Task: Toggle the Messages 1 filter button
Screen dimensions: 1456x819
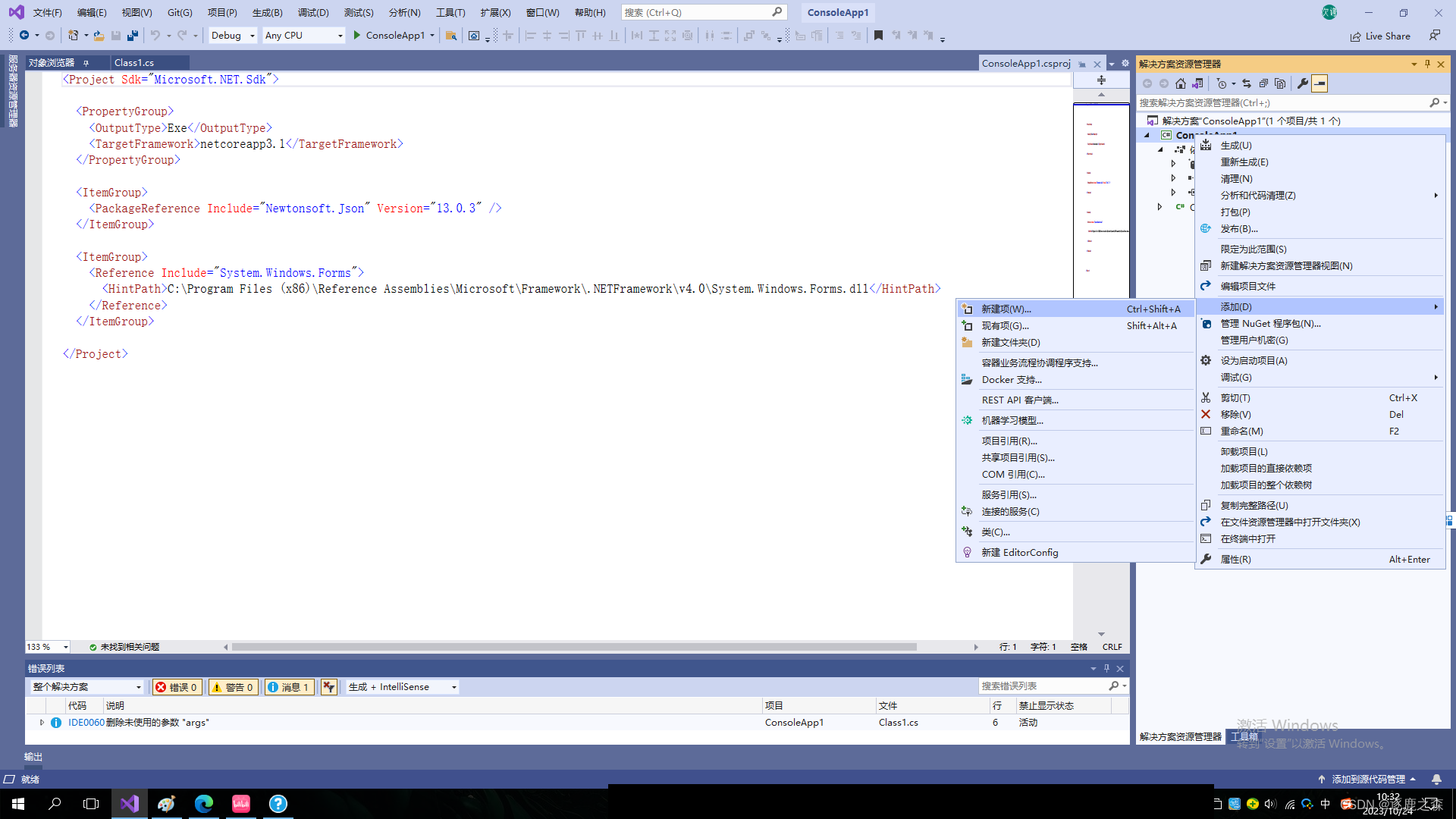Action: pyautogui.click(x=288, y=687)
